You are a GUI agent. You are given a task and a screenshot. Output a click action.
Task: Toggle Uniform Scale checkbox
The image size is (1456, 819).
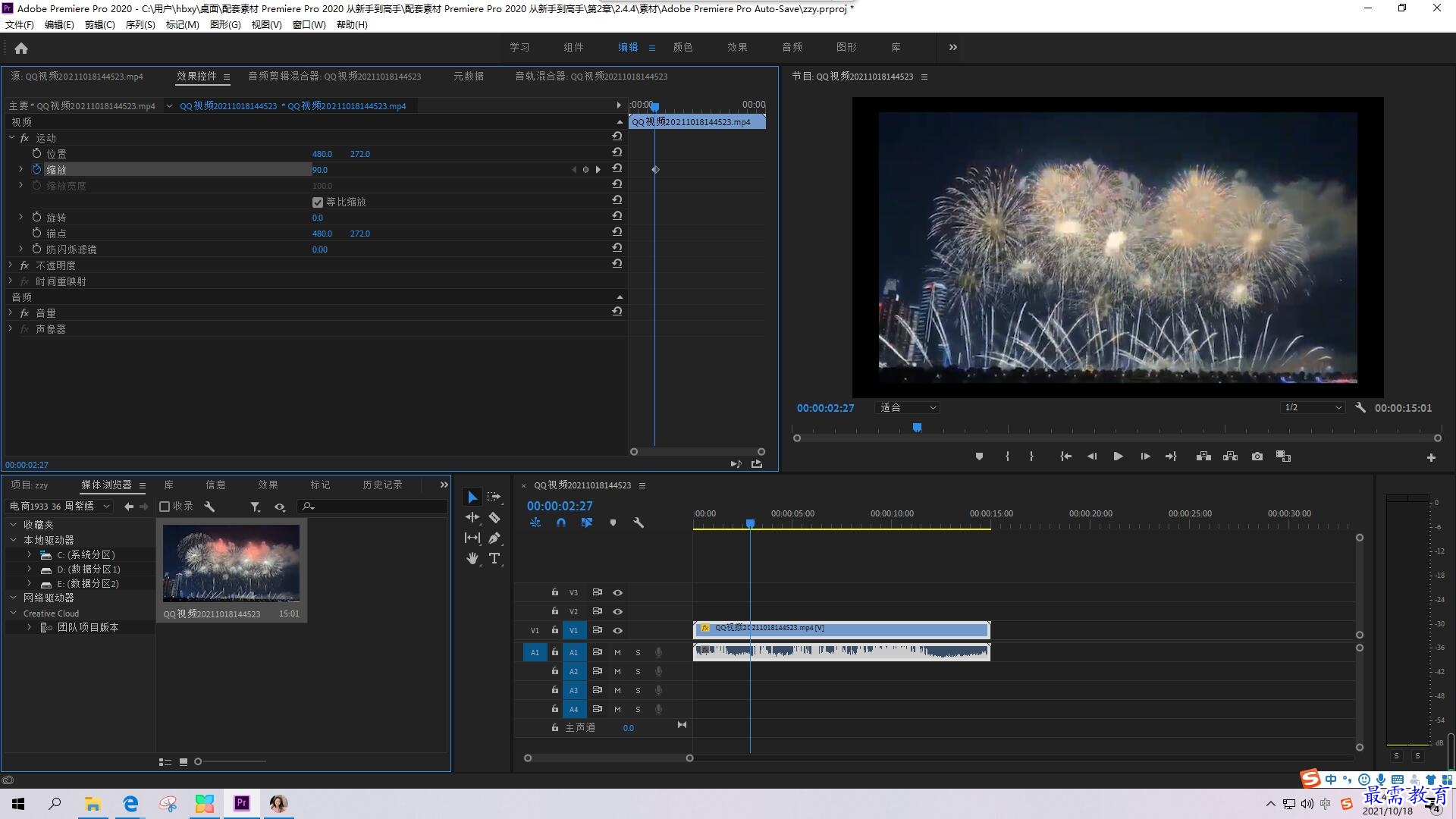(x=318, y=202)
